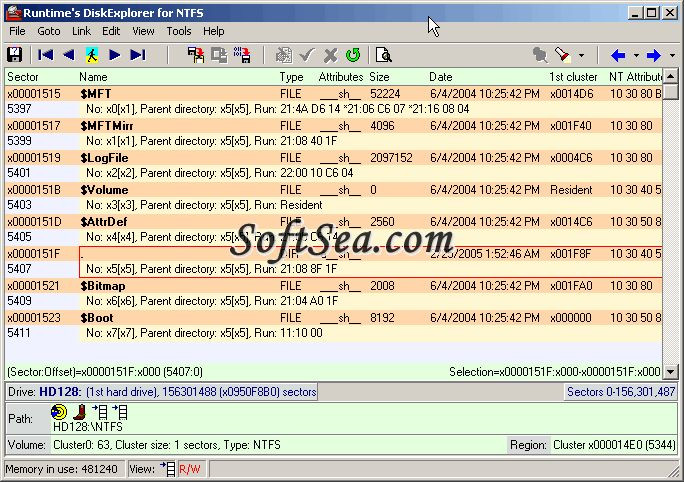Click the HD128:\NTFS path text
Image resolution: width=684 pixels, height=482 pixels.
(x=88, y=426)
